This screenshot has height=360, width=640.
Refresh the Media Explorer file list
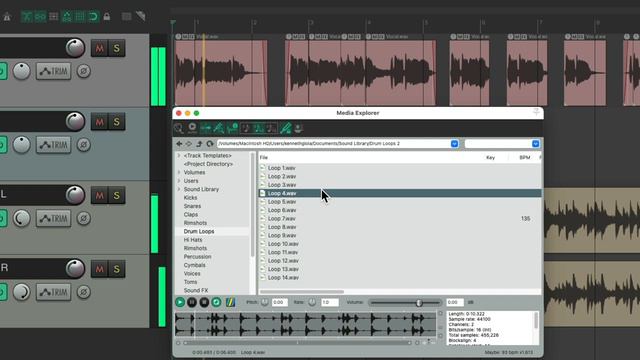[x=210, y=144]
